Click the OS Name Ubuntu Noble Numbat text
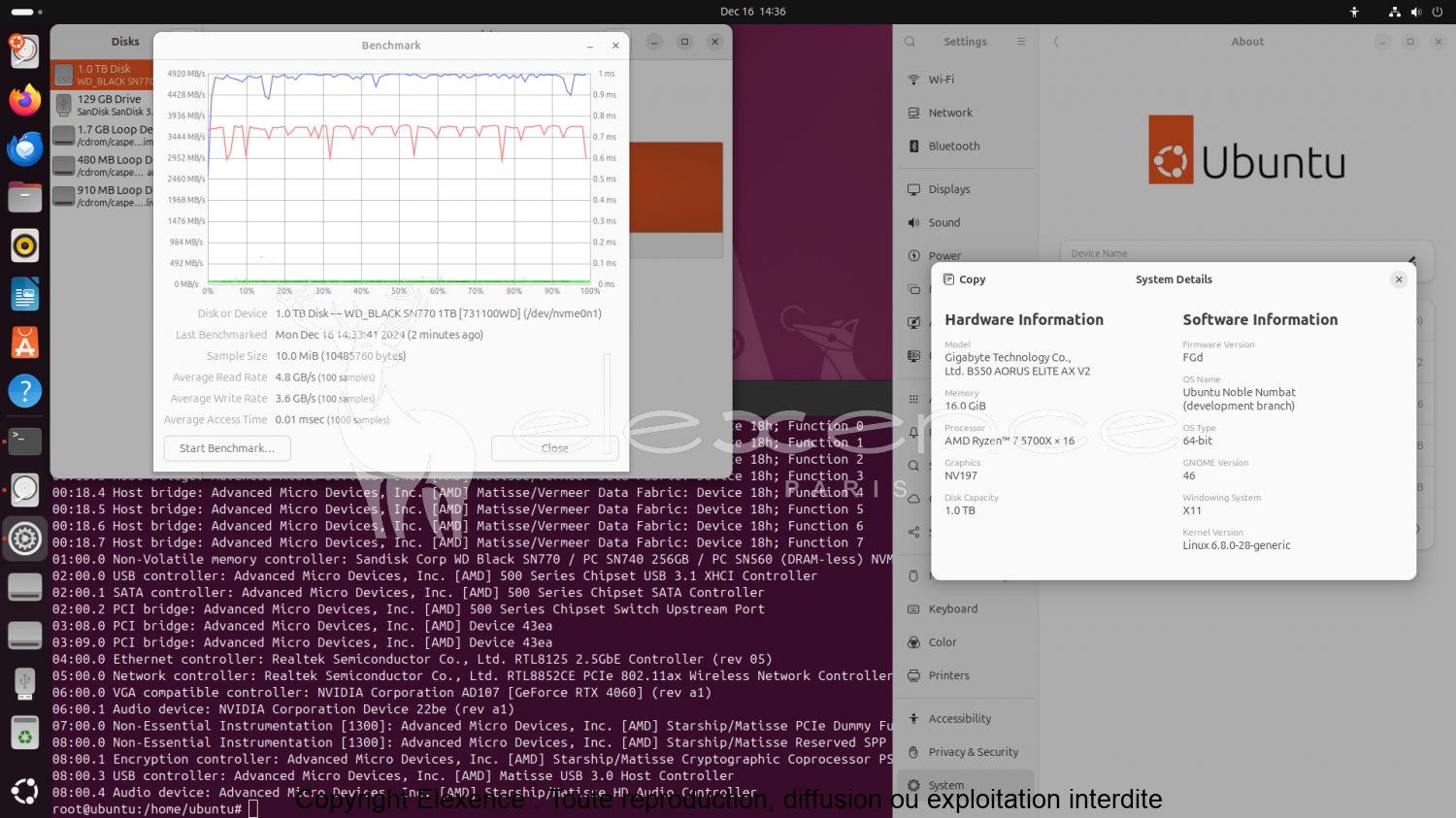 point(1239,399)
